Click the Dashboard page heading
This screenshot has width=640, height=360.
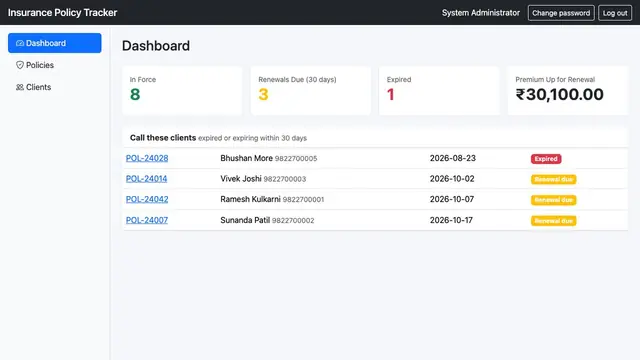pyautogui.click(x=156, y=46)
